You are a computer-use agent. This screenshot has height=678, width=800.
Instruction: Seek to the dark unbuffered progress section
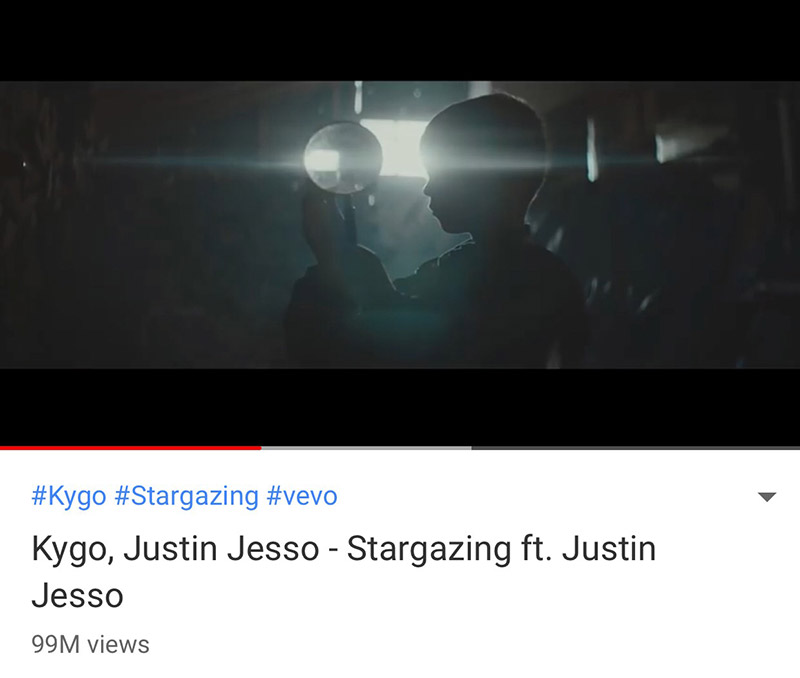[636, 448]
